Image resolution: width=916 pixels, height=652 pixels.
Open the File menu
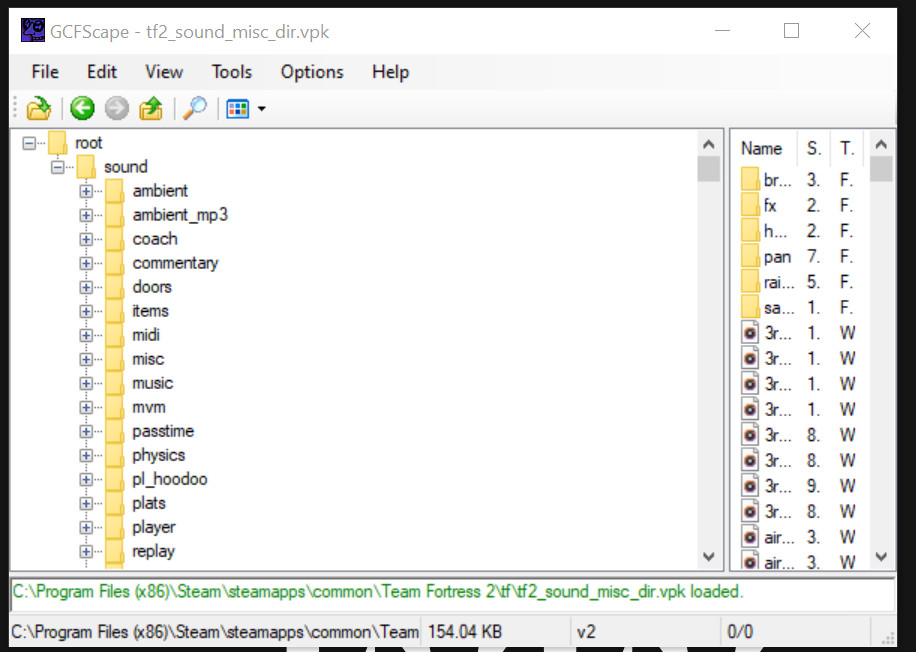pos(45,72)
